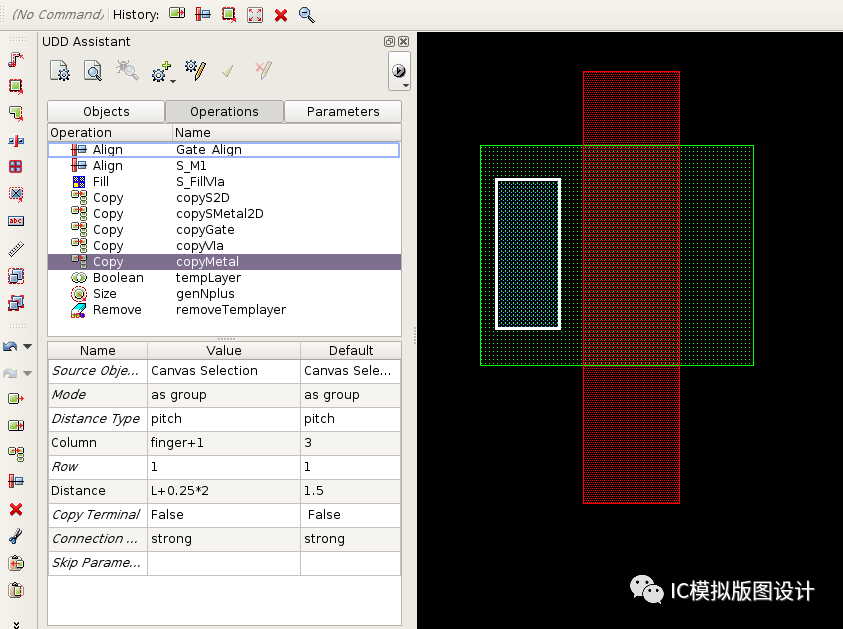Expand the left toolbar overflow chevron

click(16, 624)
